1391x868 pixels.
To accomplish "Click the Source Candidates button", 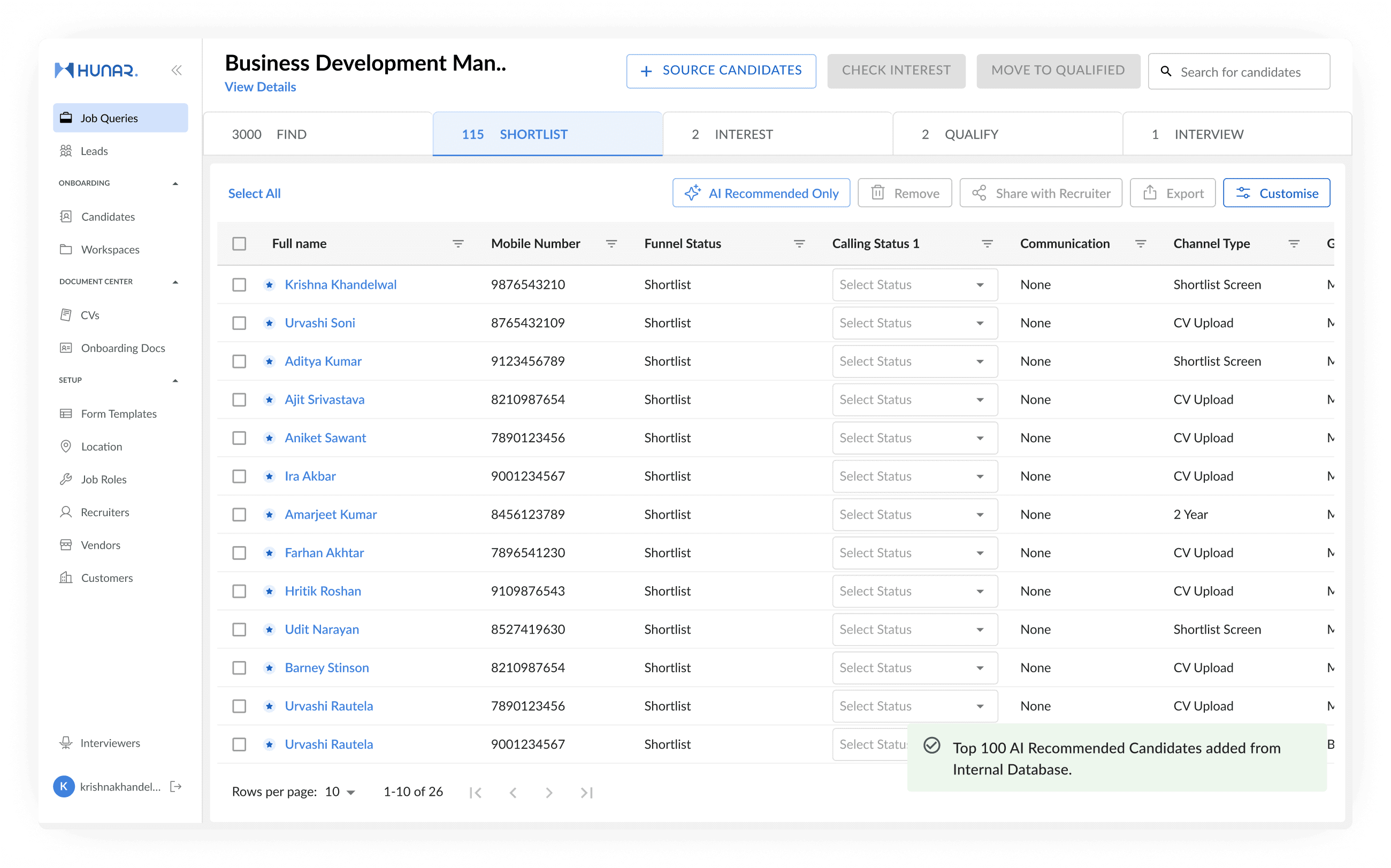I will (x=721, y=71).
